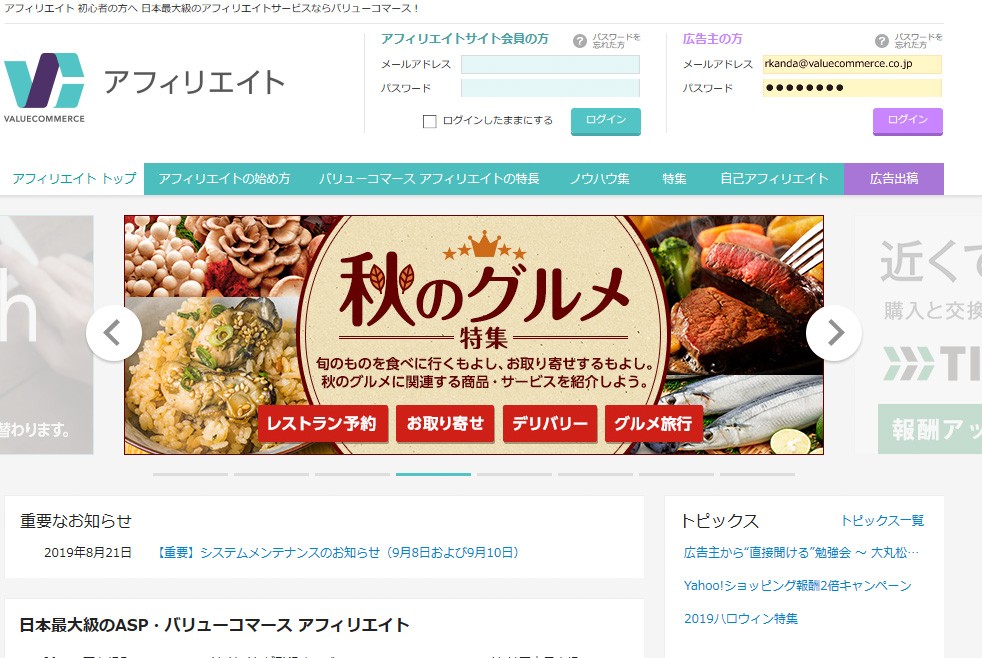This screenshot has width=982, height=658.
Task: Open the アフィリエイトの始め方 tab
Action: (224, 179)
